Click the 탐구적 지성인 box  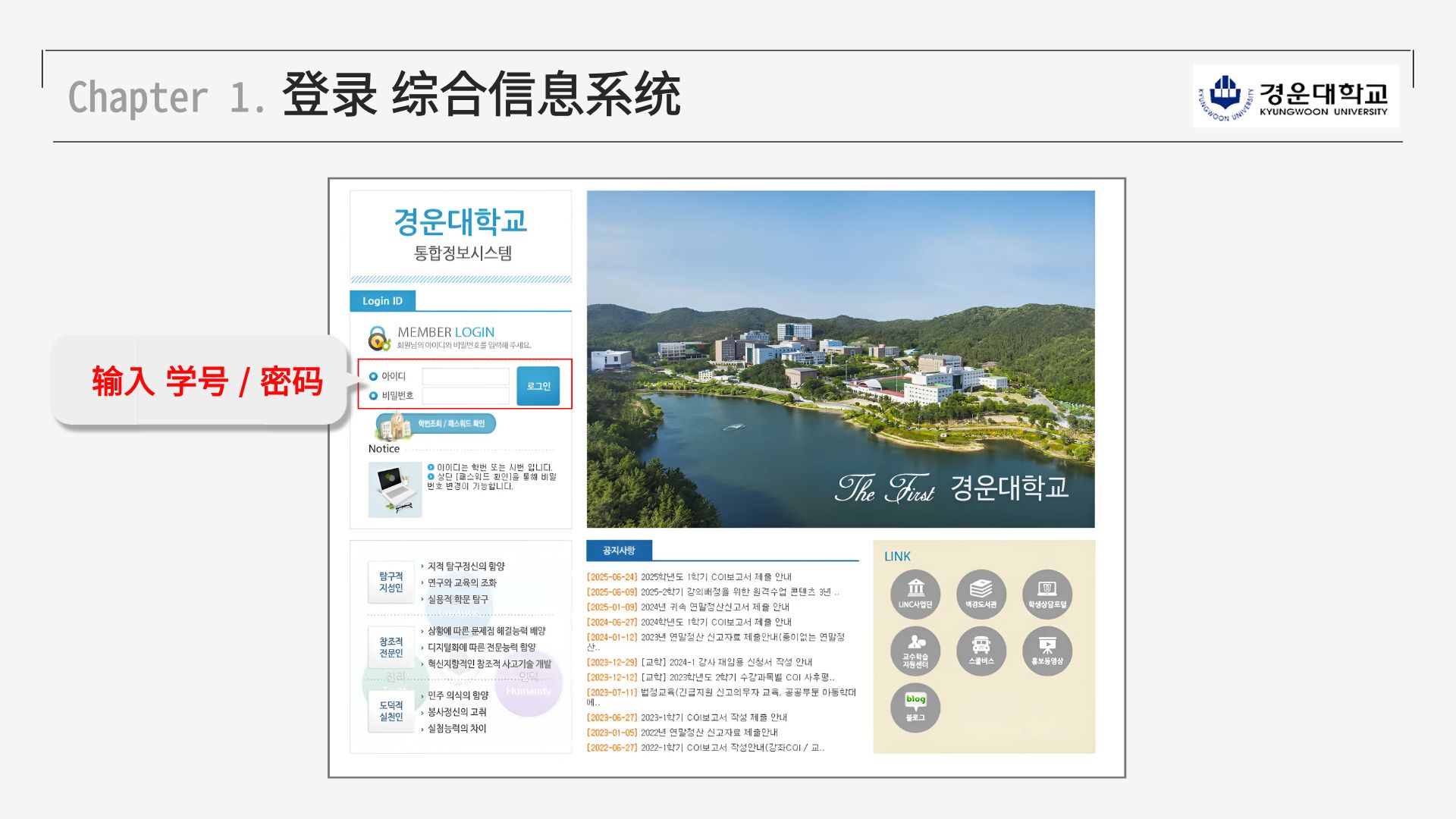click(391, 582)
